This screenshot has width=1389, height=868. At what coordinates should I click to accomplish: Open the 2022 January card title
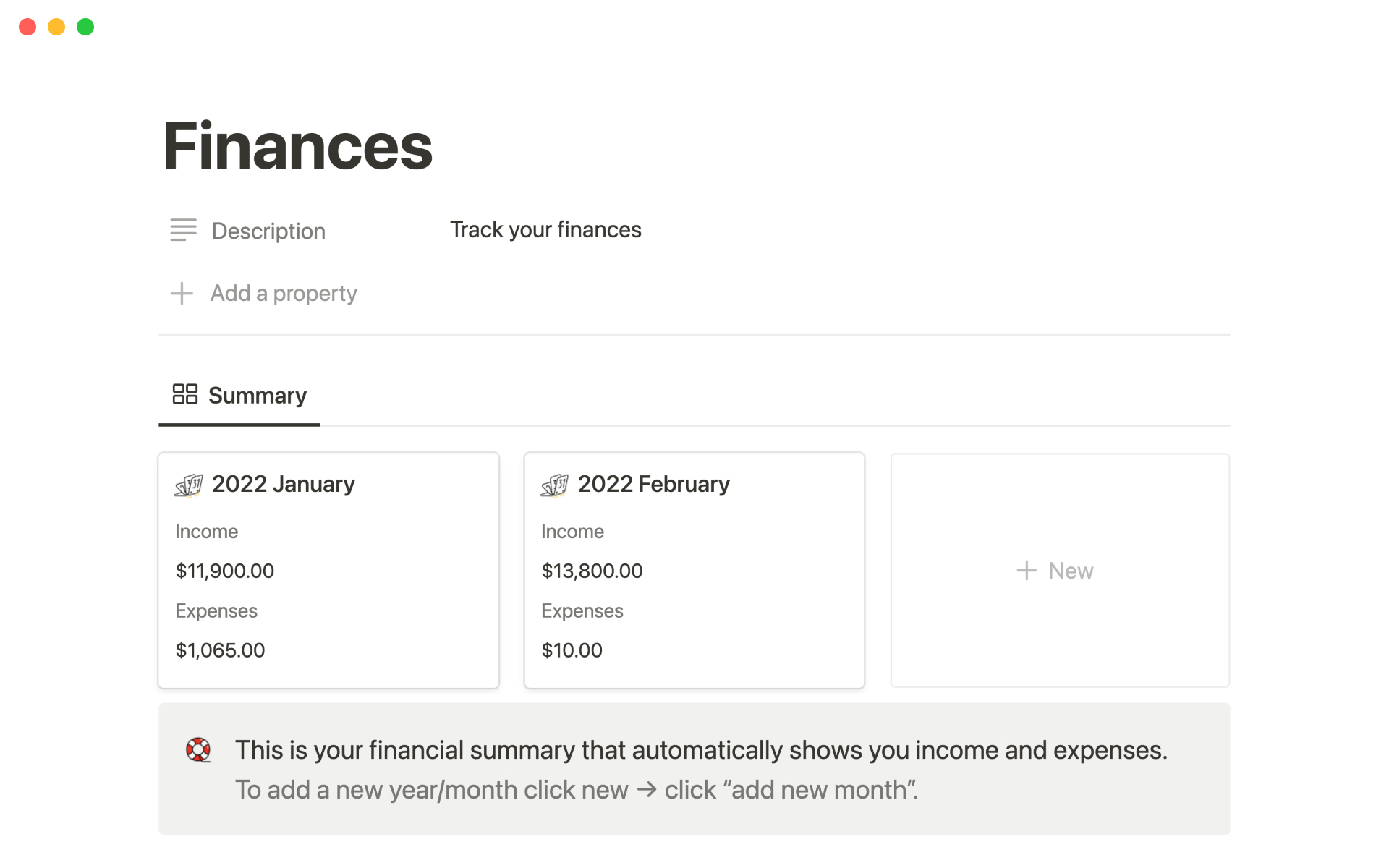pyautogui.click(x=283, y=484)
